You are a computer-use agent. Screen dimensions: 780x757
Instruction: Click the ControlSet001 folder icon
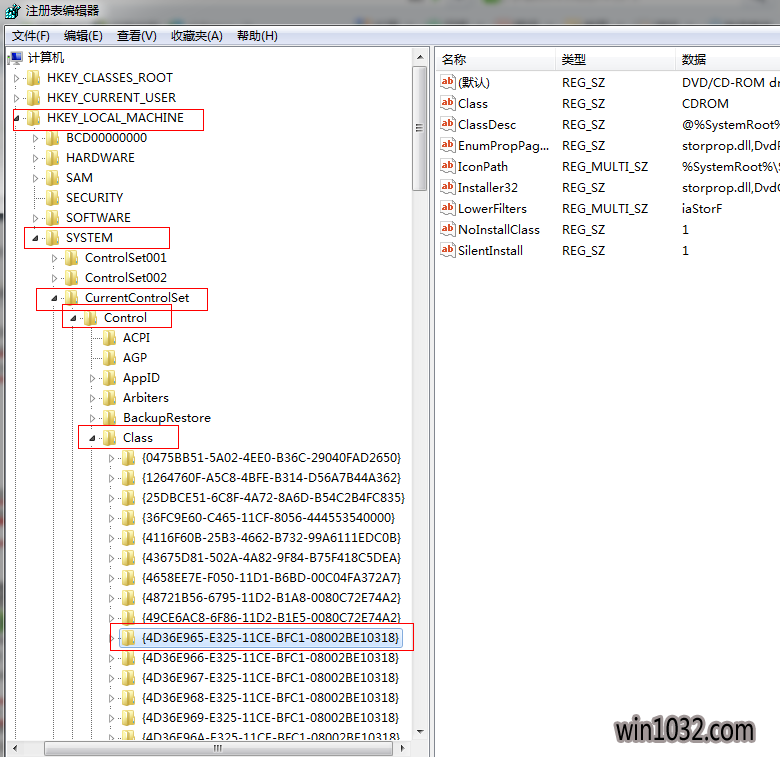[x=72, y=258]
